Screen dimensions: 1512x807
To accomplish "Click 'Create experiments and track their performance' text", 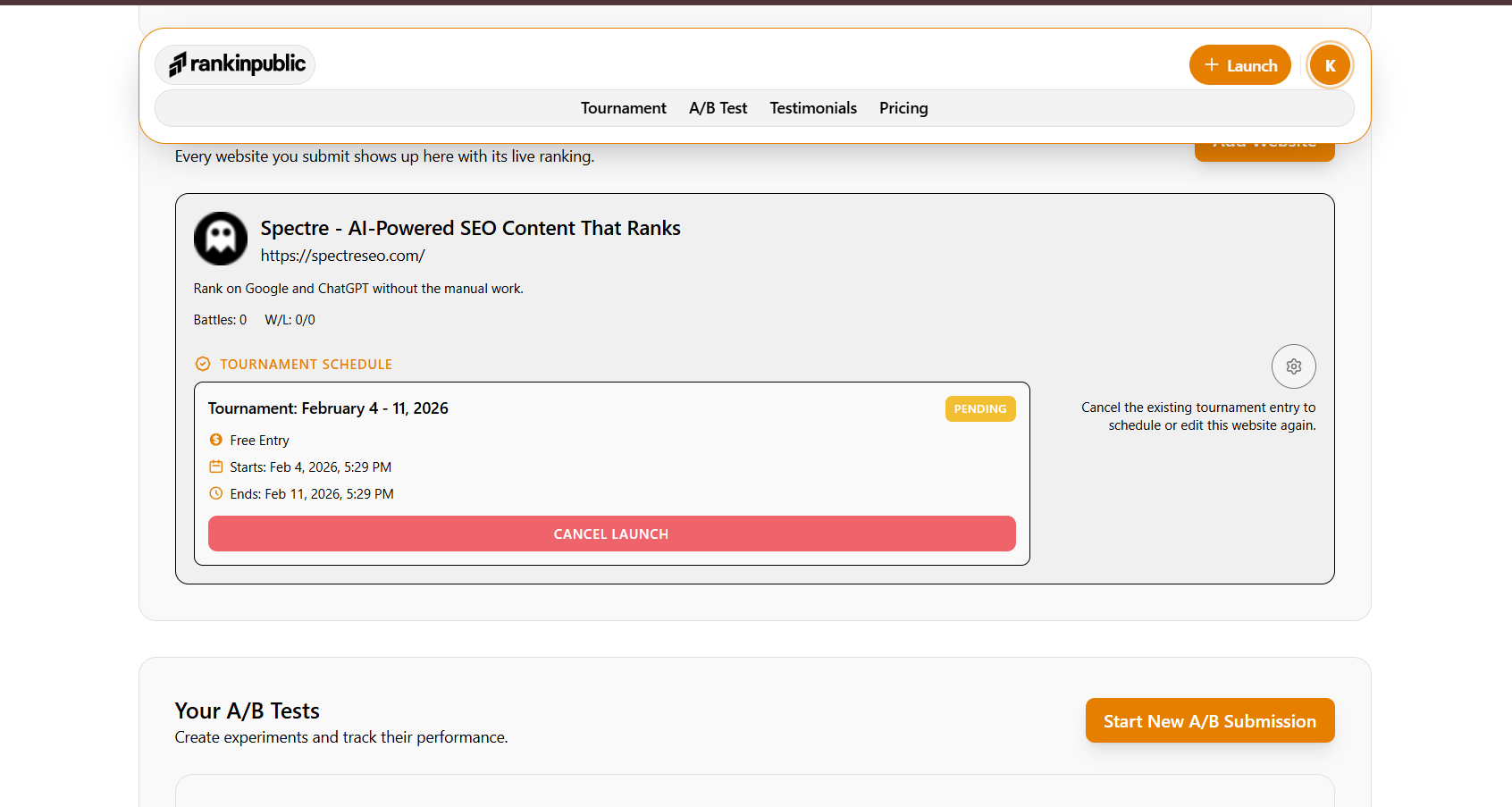I will coord(341,737).
